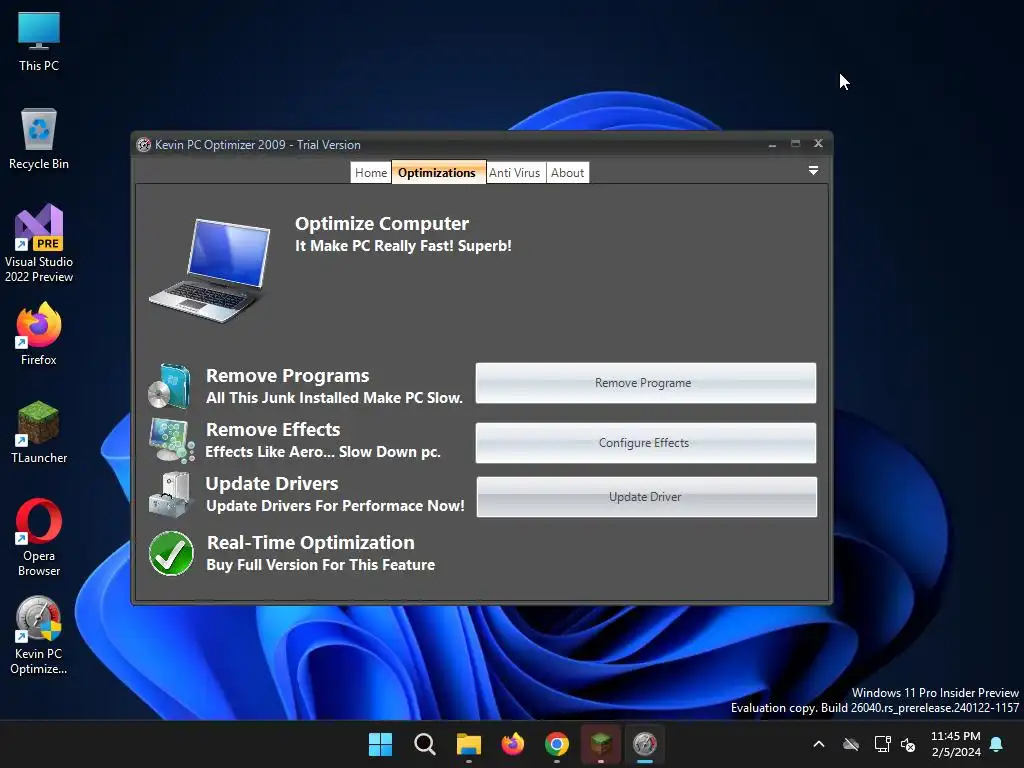
Task: Select This PC desktop icon
Action: point(39,42)
